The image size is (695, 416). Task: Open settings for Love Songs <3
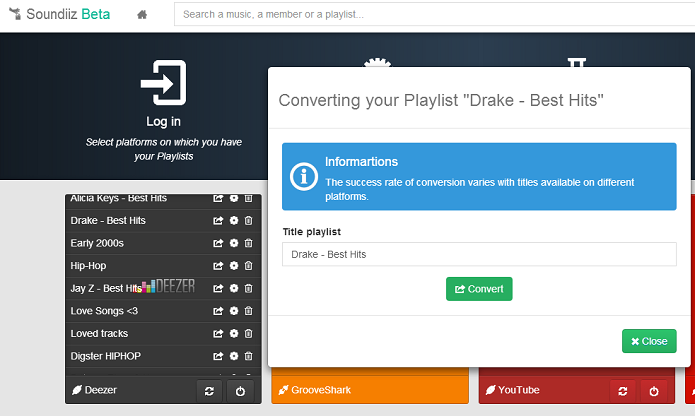[234, 311]
